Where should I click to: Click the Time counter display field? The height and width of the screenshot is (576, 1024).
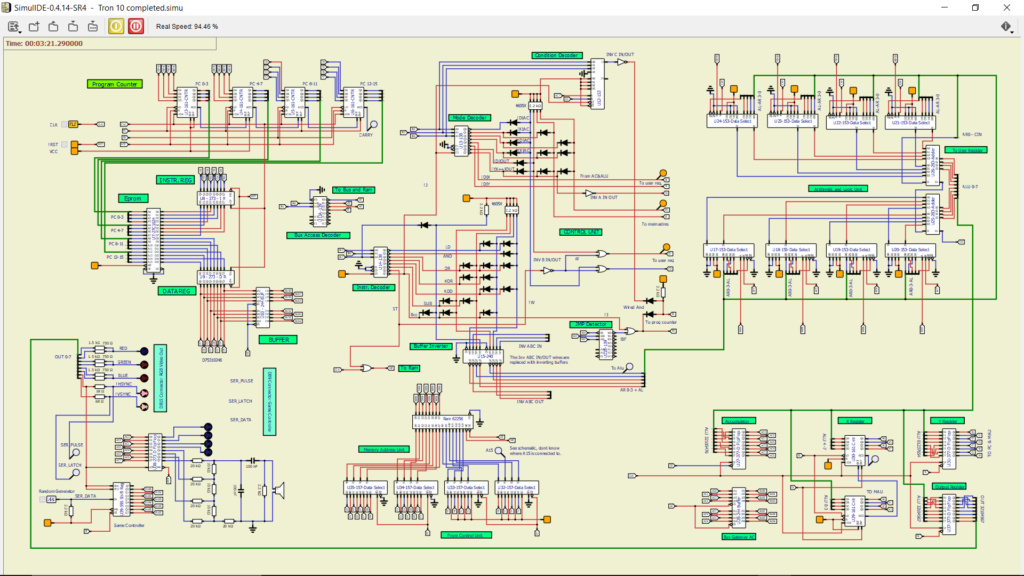coord(110,44)
